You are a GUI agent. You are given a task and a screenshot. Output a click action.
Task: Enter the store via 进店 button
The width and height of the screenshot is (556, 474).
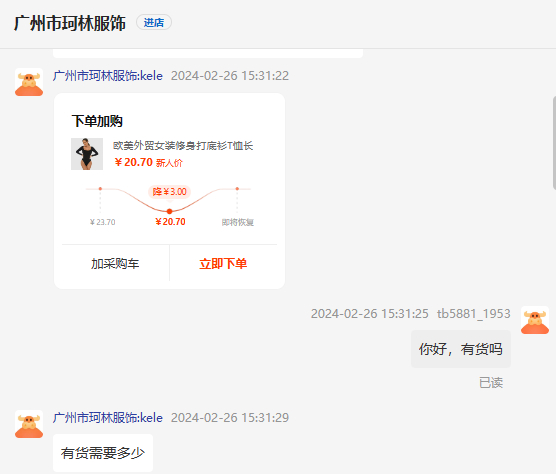point(154,22)
